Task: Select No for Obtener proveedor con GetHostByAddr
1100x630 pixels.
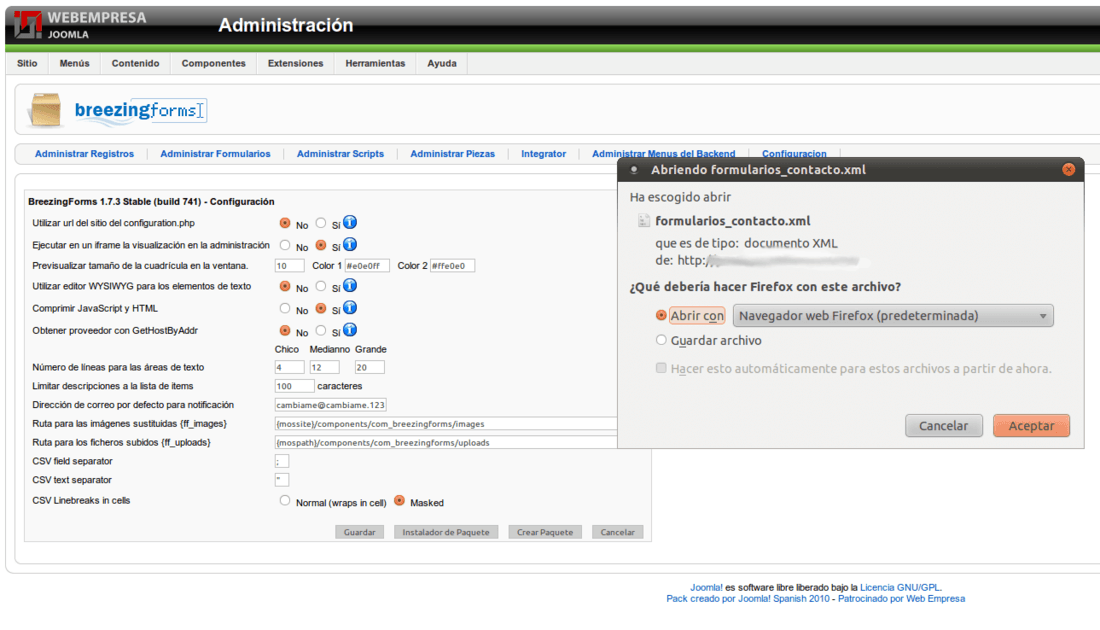Action: click(x=285, y=330)
